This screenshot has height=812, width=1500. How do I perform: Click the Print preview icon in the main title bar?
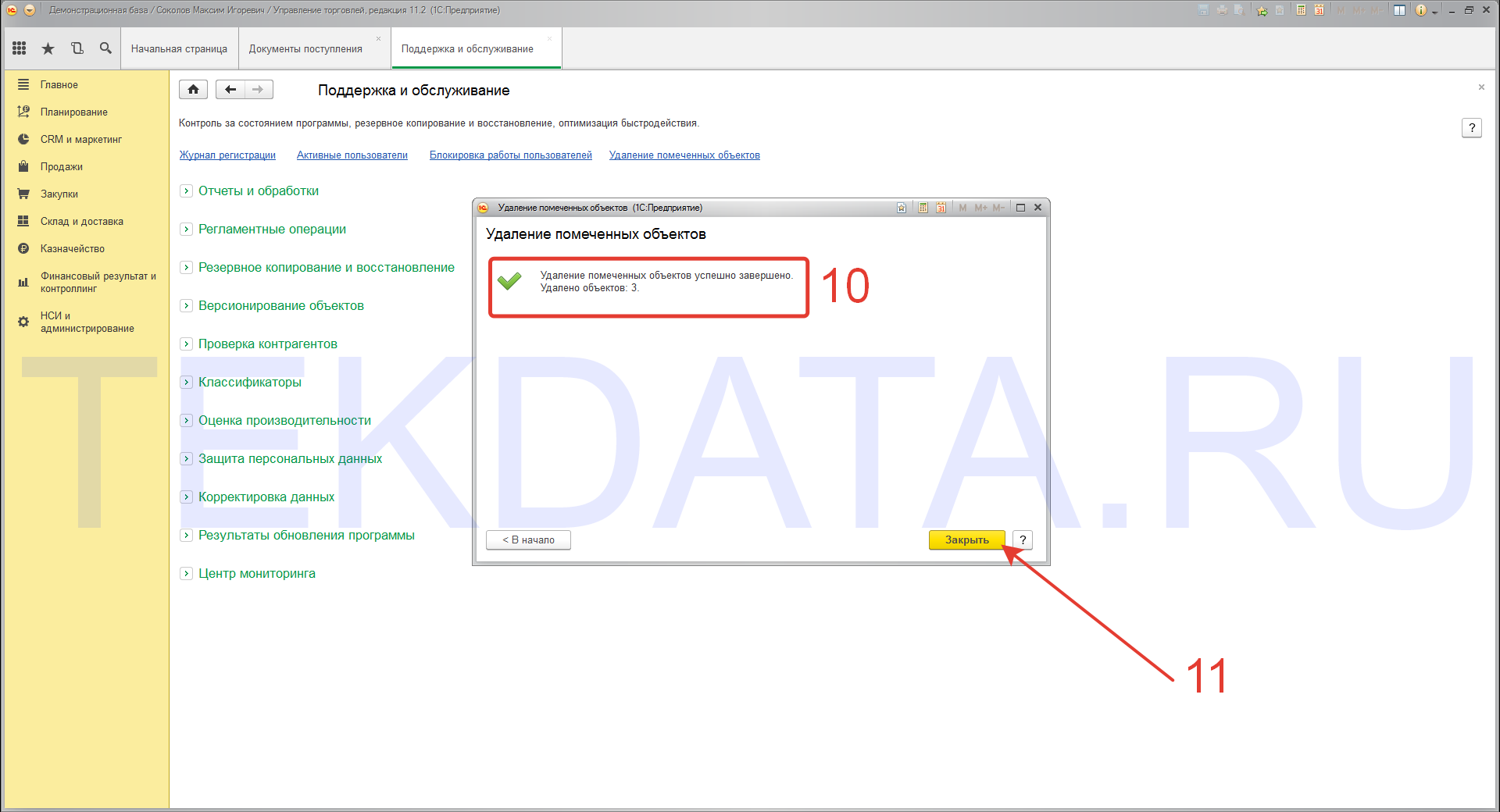pos(1239,10)
